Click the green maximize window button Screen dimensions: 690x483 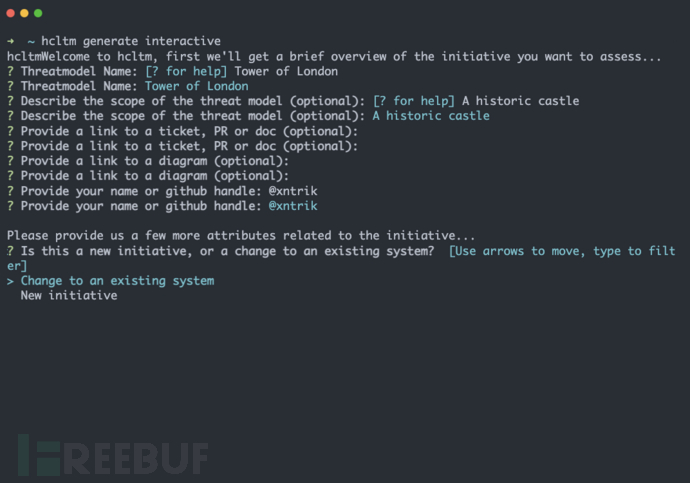tap(38, 13)
